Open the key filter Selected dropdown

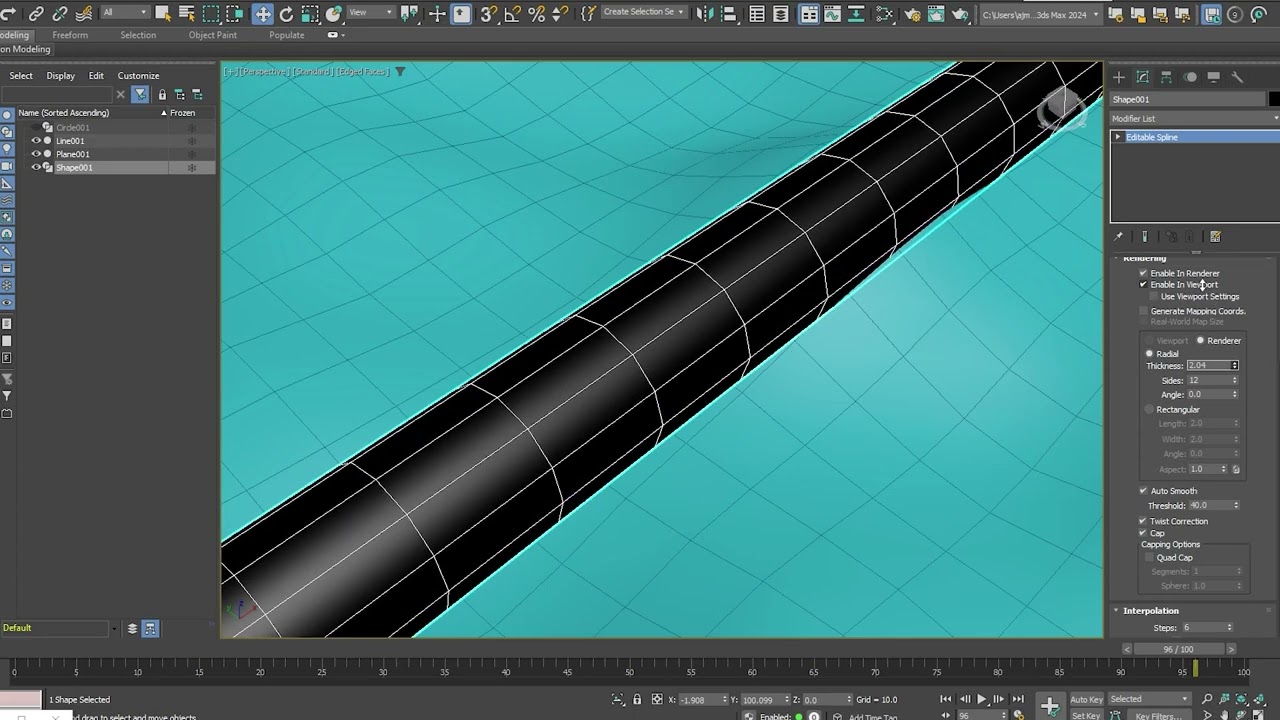point(1149,699)
